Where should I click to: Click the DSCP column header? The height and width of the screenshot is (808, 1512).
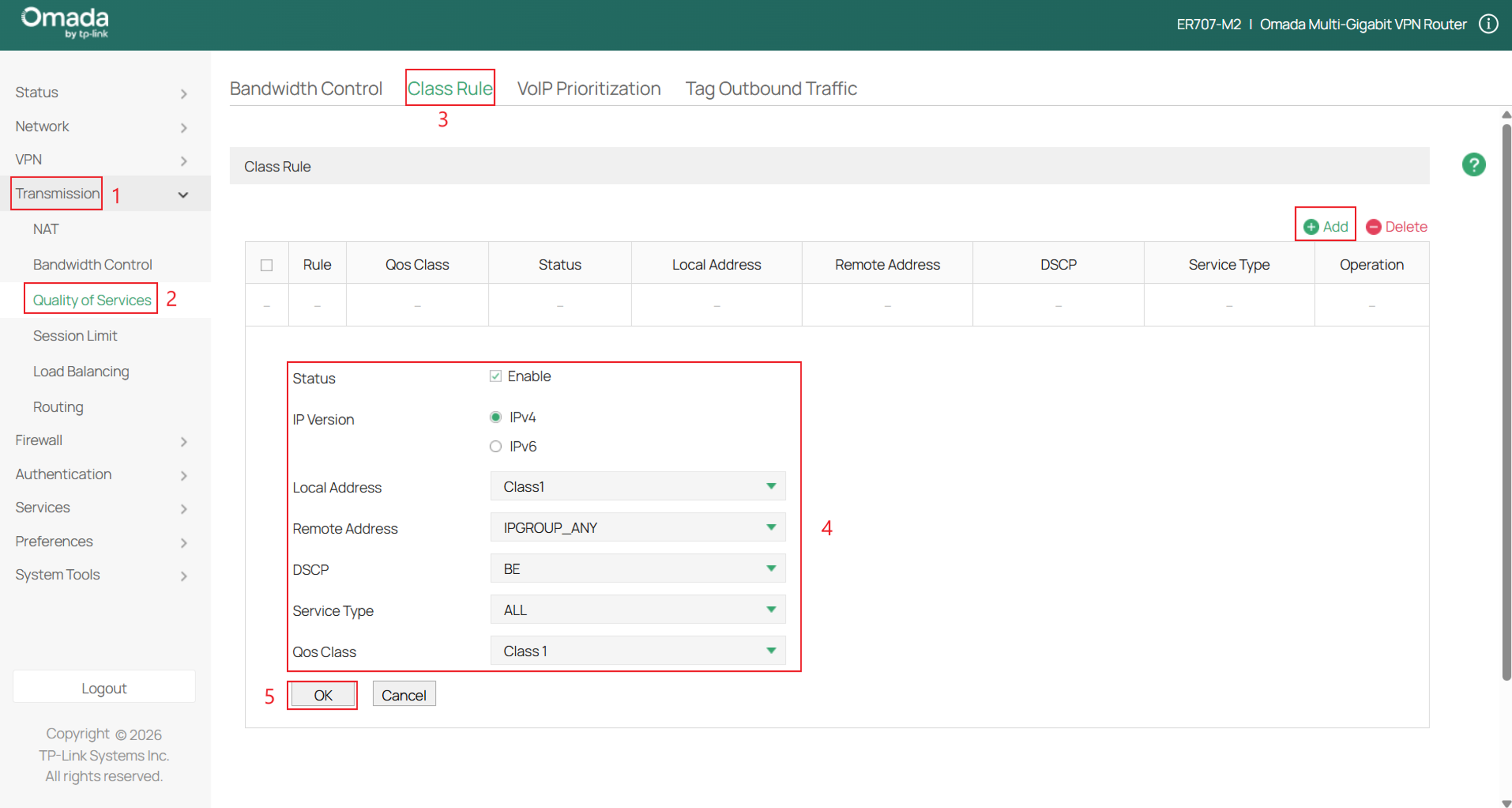click(1058, 265)
